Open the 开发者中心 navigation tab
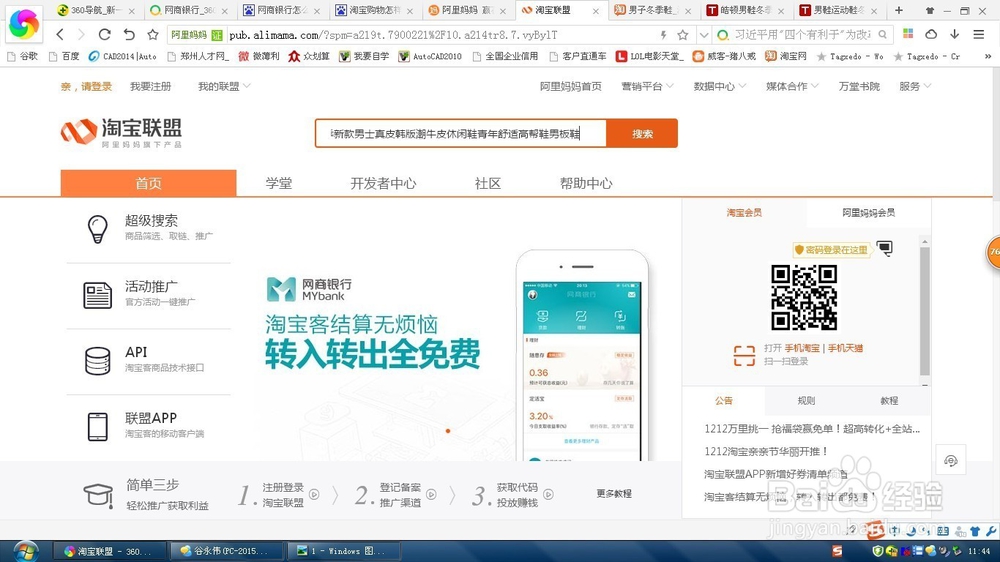1000x562 pixels. [383, 183]
